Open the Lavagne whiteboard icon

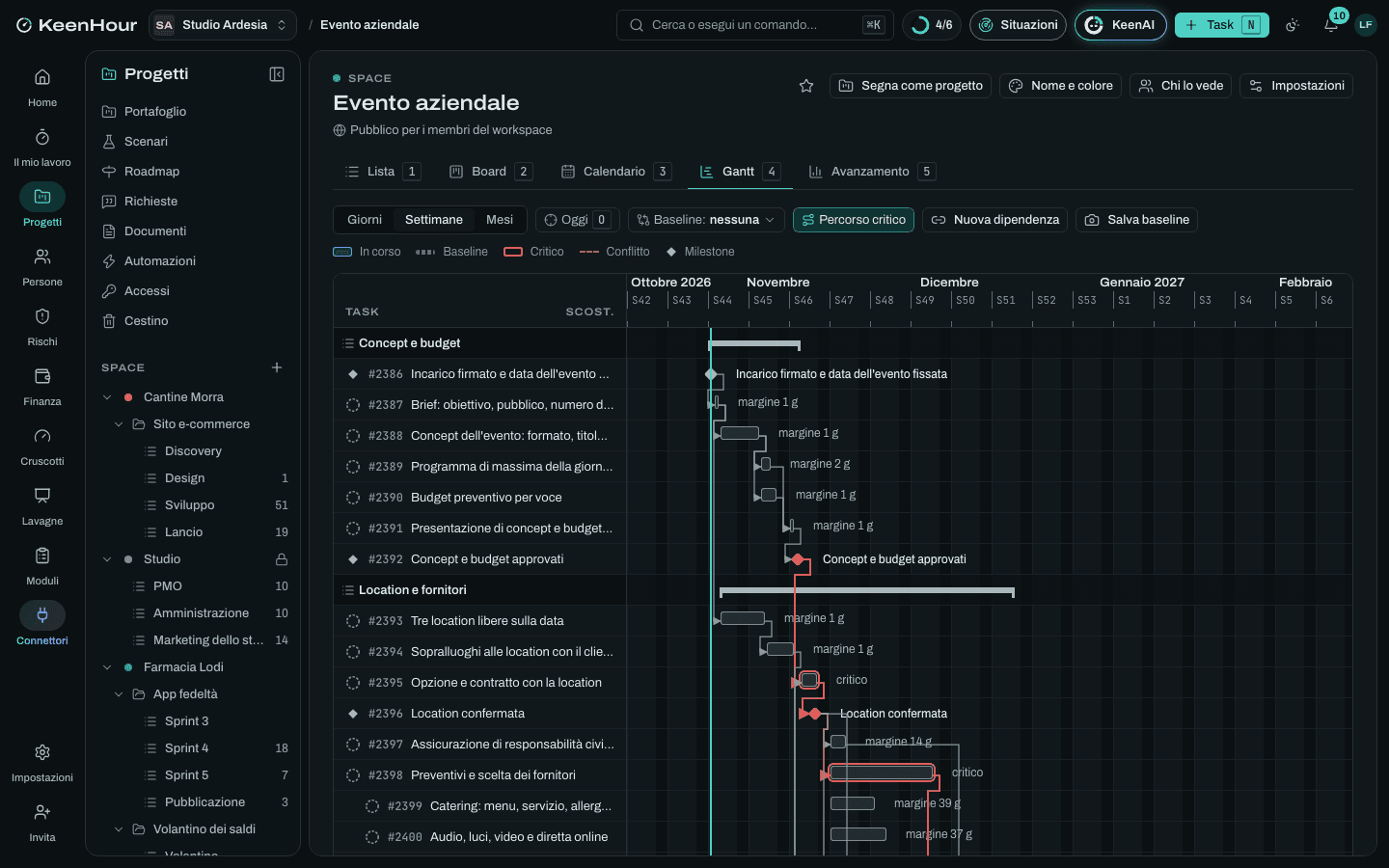click(42, 496)
